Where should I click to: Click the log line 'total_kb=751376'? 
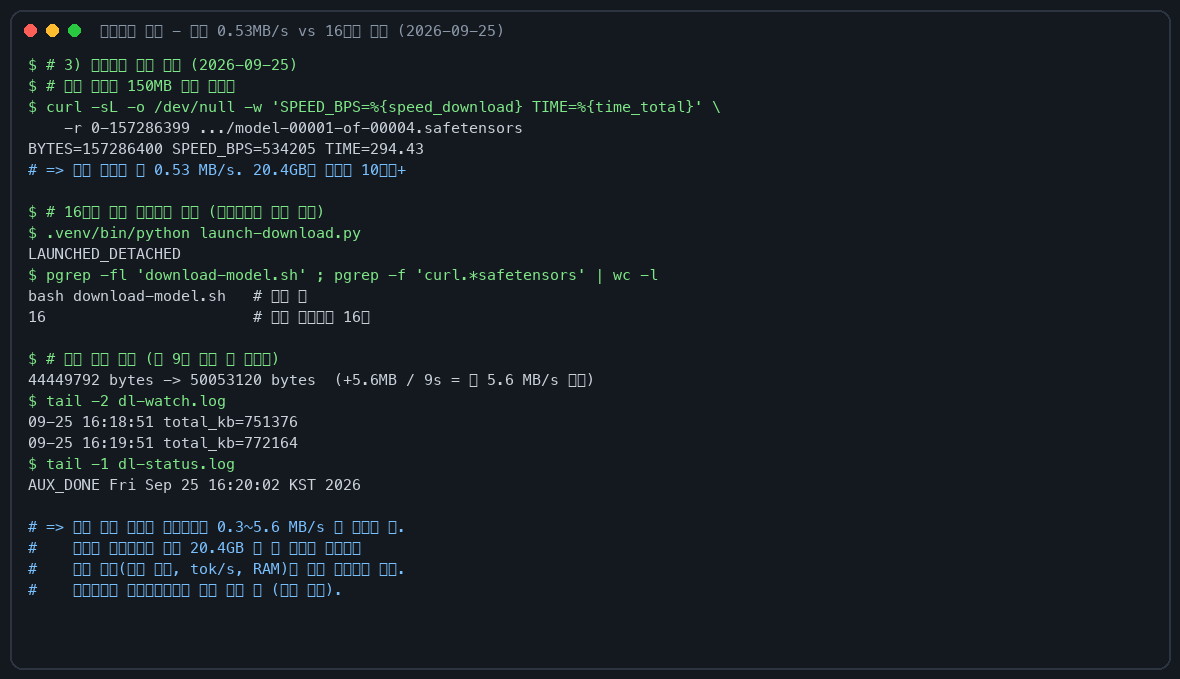click(x=163, y=422)
